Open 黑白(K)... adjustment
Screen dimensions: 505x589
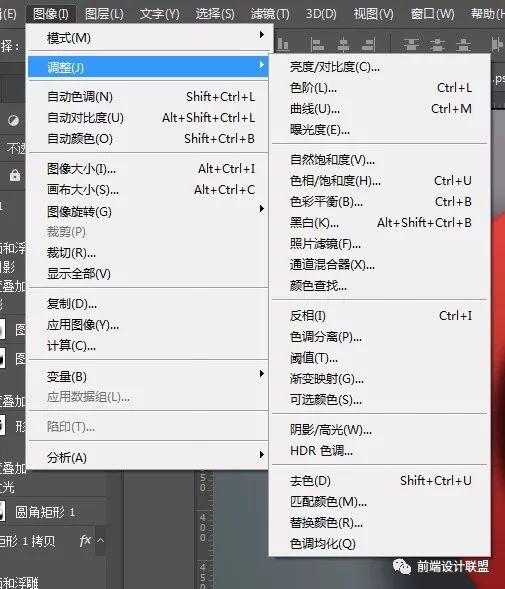coord(380,223)
